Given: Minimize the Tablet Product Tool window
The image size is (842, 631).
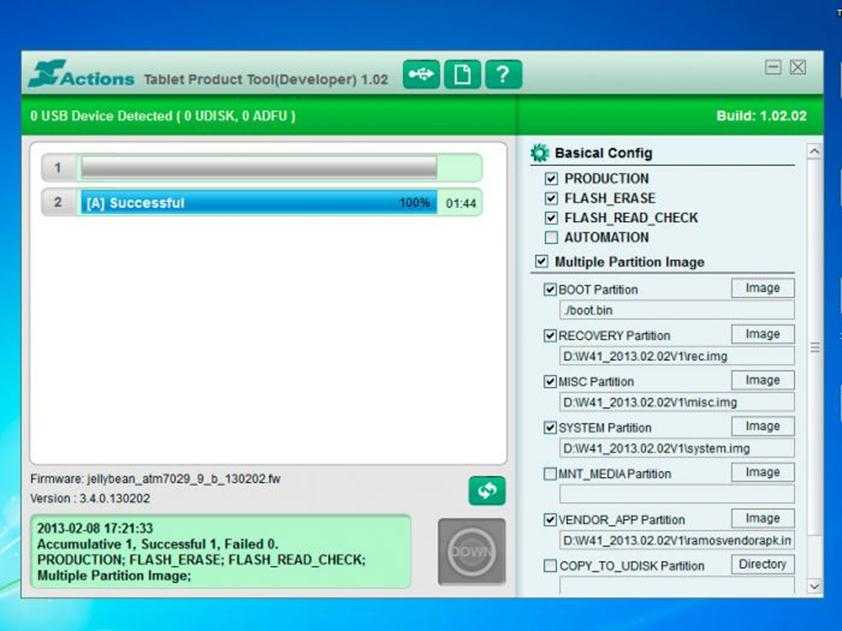Looking at the screenshot, I should tap(773, 68).
